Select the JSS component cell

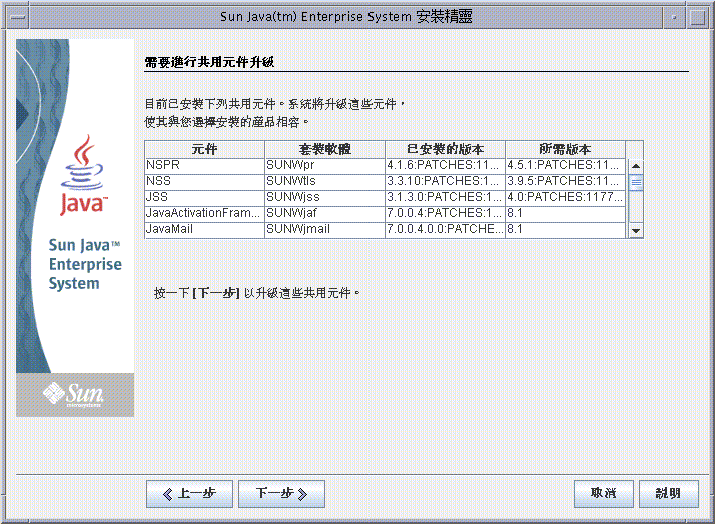click(204, 197)
